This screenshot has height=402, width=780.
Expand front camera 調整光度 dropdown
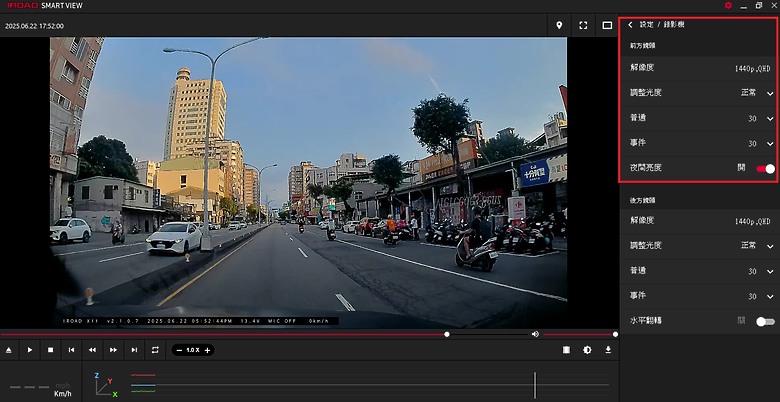[x=770, y=94]
